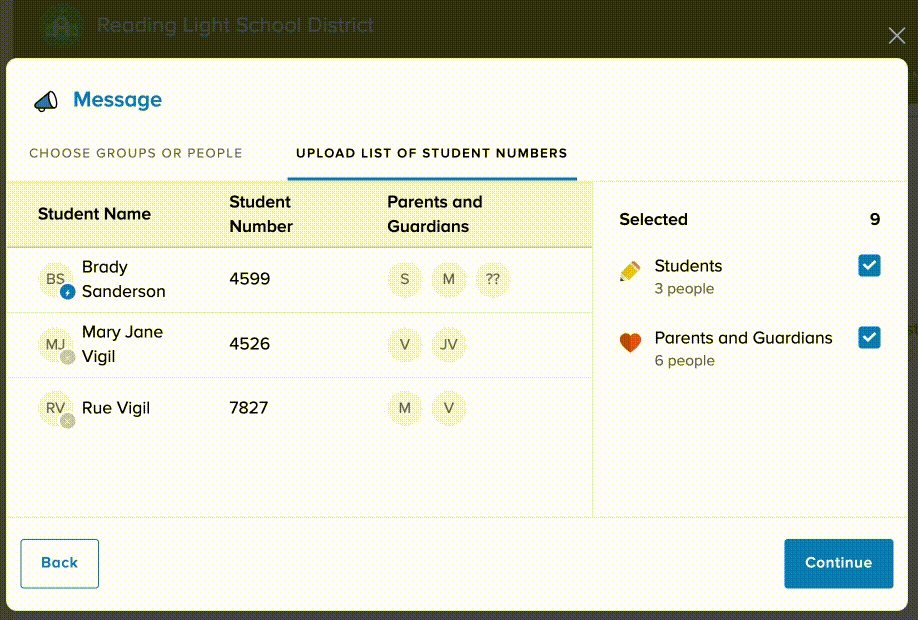Click the '??' guardian badge for Brady

[x=492, y=279]
